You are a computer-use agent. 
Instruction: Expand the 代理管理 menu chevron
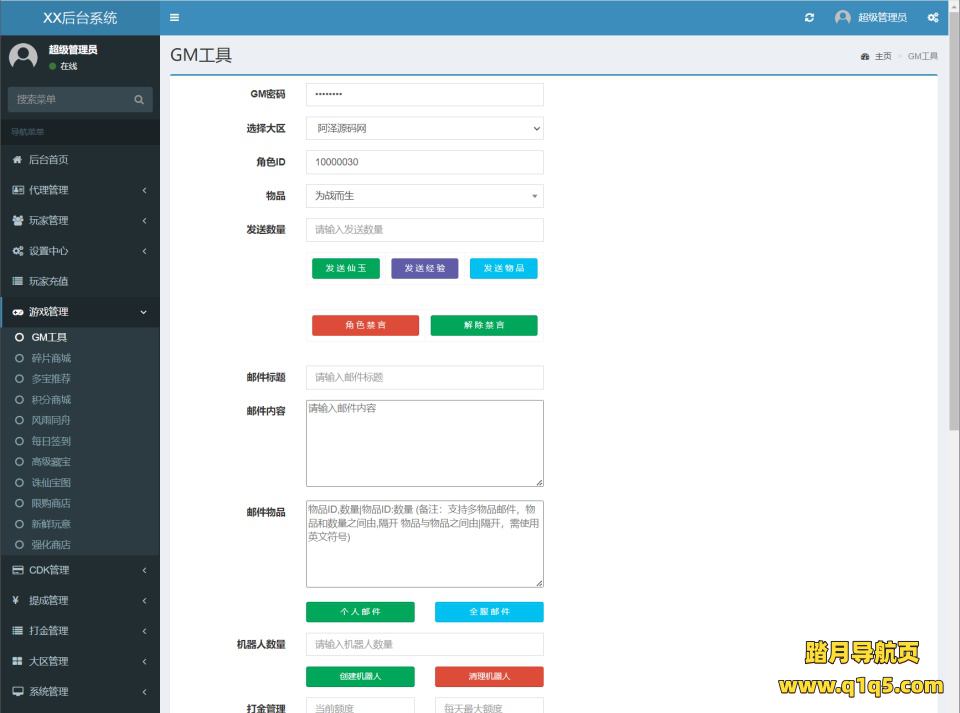pos(144,190)
